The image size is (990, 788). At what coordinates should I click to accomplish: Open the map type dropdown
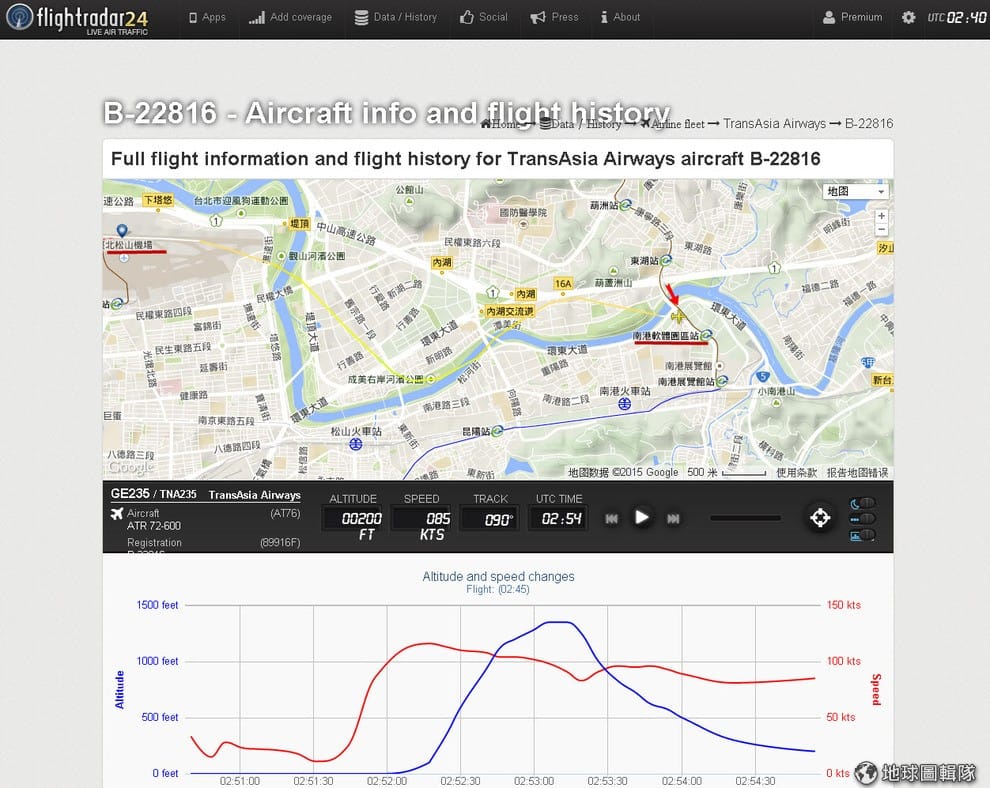[856, 191]
